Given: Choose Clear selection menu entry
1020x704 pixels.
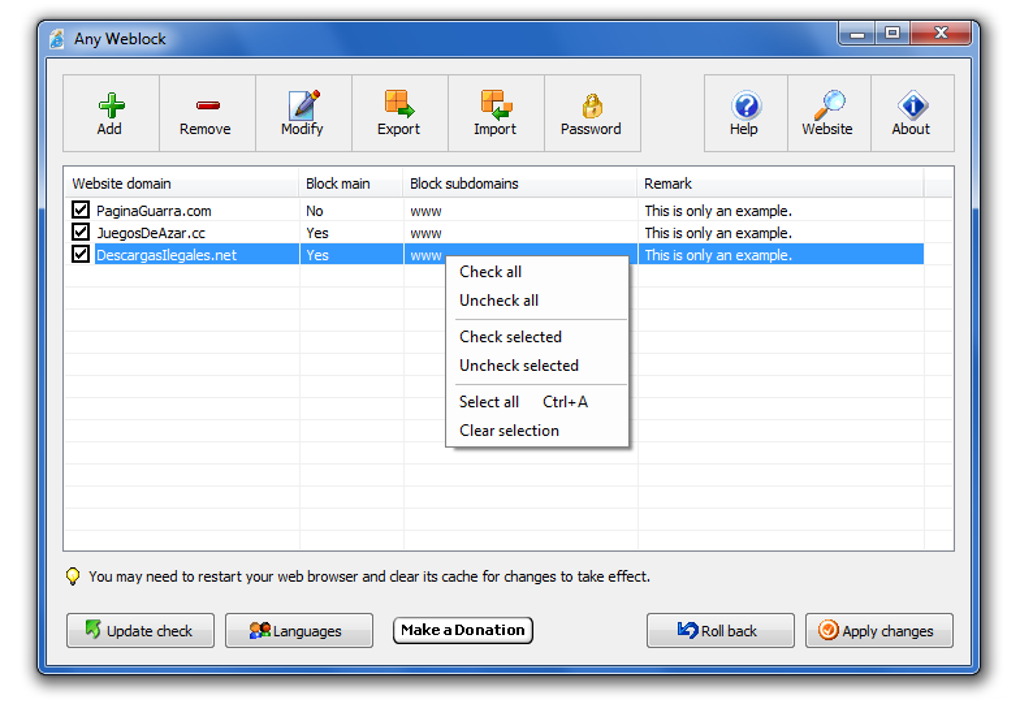Looking at the screenshot, I should coord(537,431).
